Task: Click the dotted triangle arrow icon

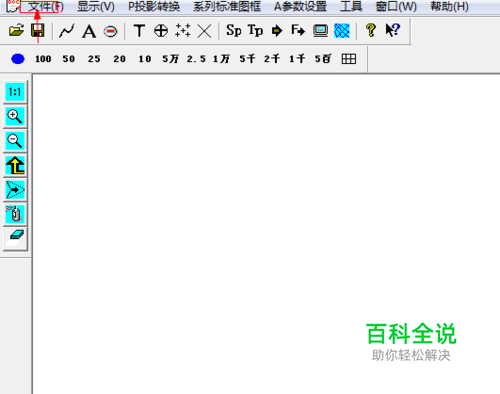Action: [x=15, y=190]
